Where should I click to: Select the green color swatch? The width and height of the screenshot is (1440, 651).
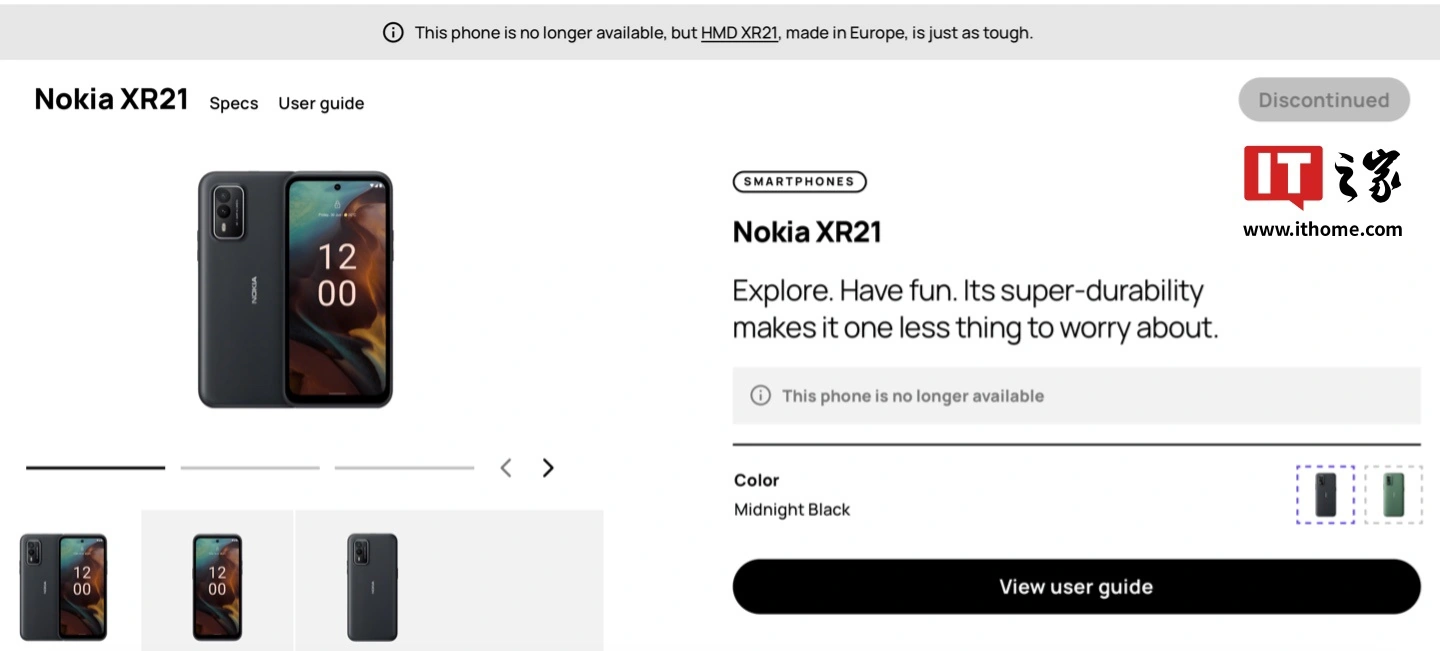pos(1393,494)
